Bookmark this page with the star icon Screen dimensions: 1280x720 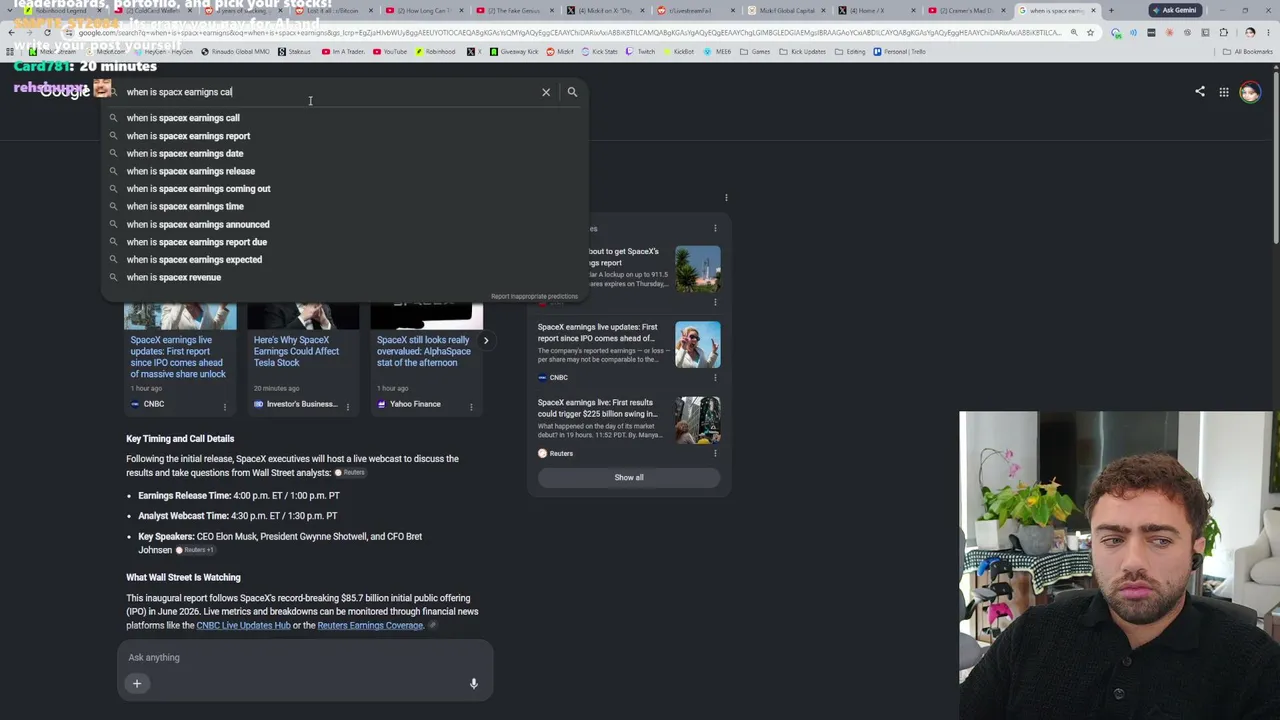[1090, 32]
